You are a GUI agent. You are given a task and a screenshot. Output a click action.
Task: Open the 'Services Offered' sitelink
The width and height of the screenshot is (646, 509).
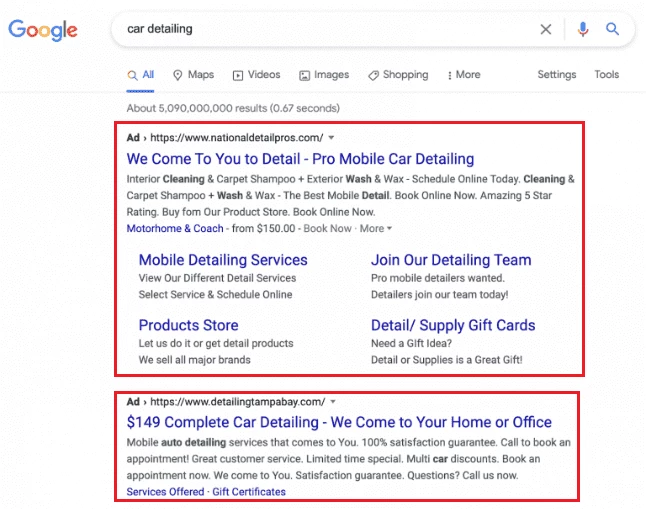(165, 492)
